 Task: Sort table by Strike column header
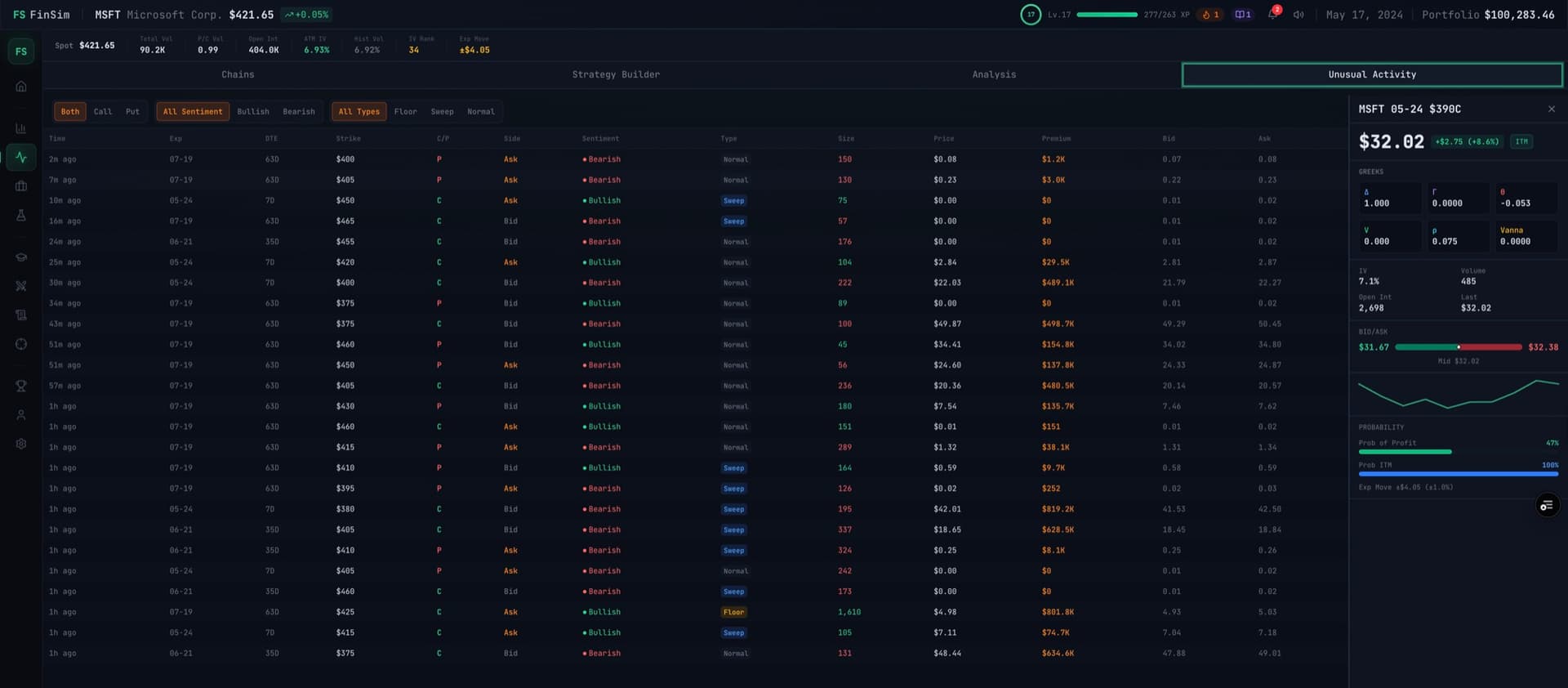click(x=348, y=139)
